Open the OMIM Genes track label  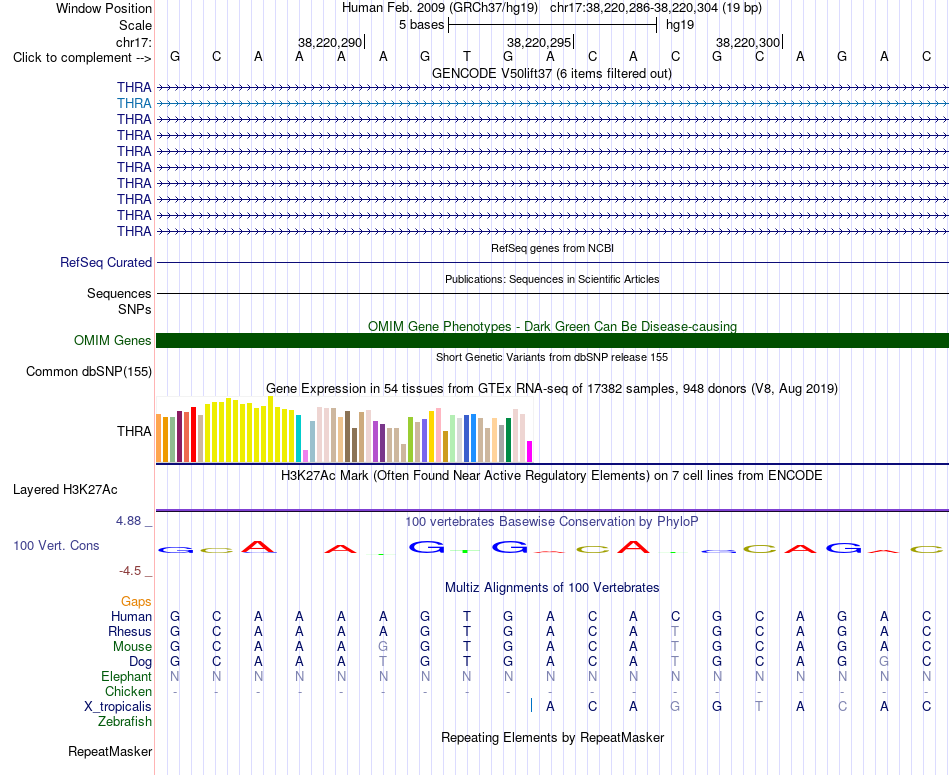(113, 341)
